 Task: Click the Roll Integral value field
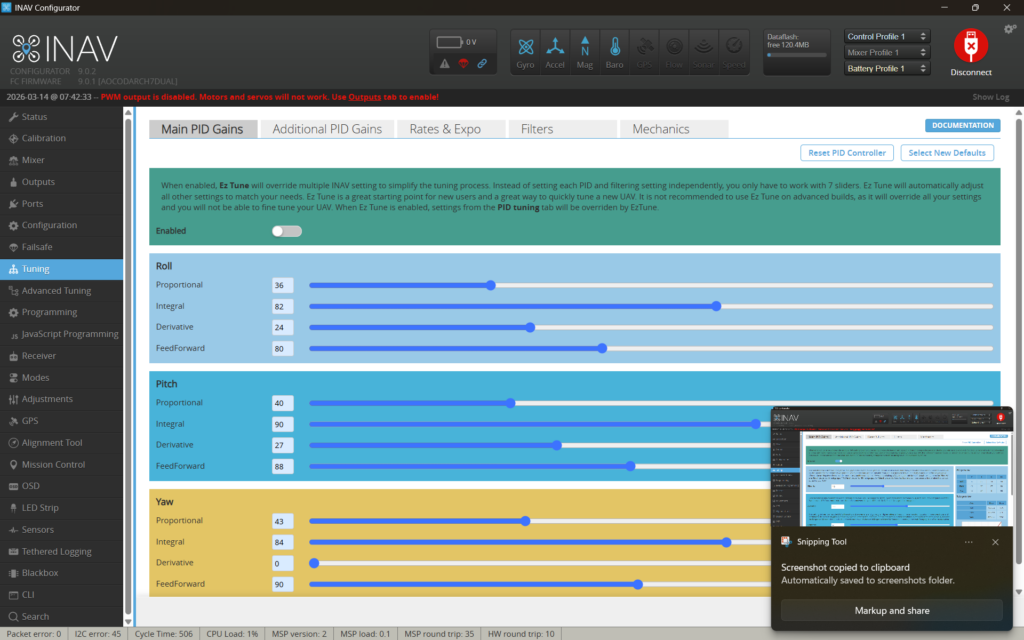282,306
